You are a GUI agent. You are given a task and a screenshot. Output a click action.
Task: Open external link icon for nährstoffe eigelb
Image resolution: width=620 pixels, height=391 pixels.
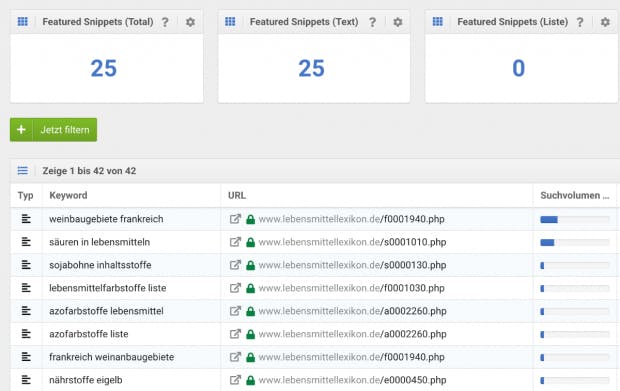click(x=235, y=380)
